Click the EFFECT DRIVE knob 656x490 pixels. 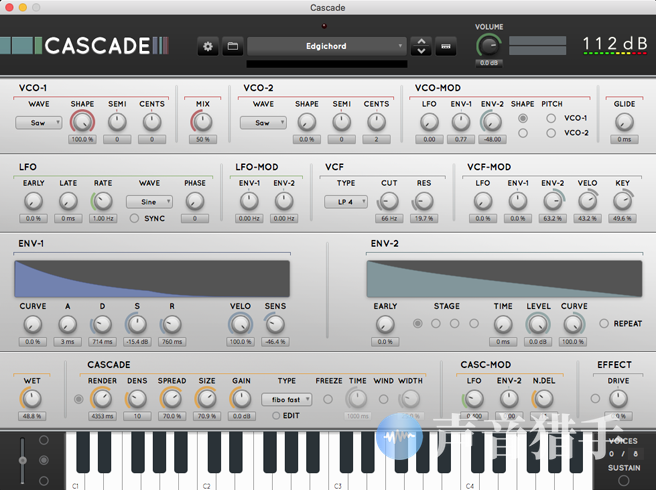tap(618, 399)
